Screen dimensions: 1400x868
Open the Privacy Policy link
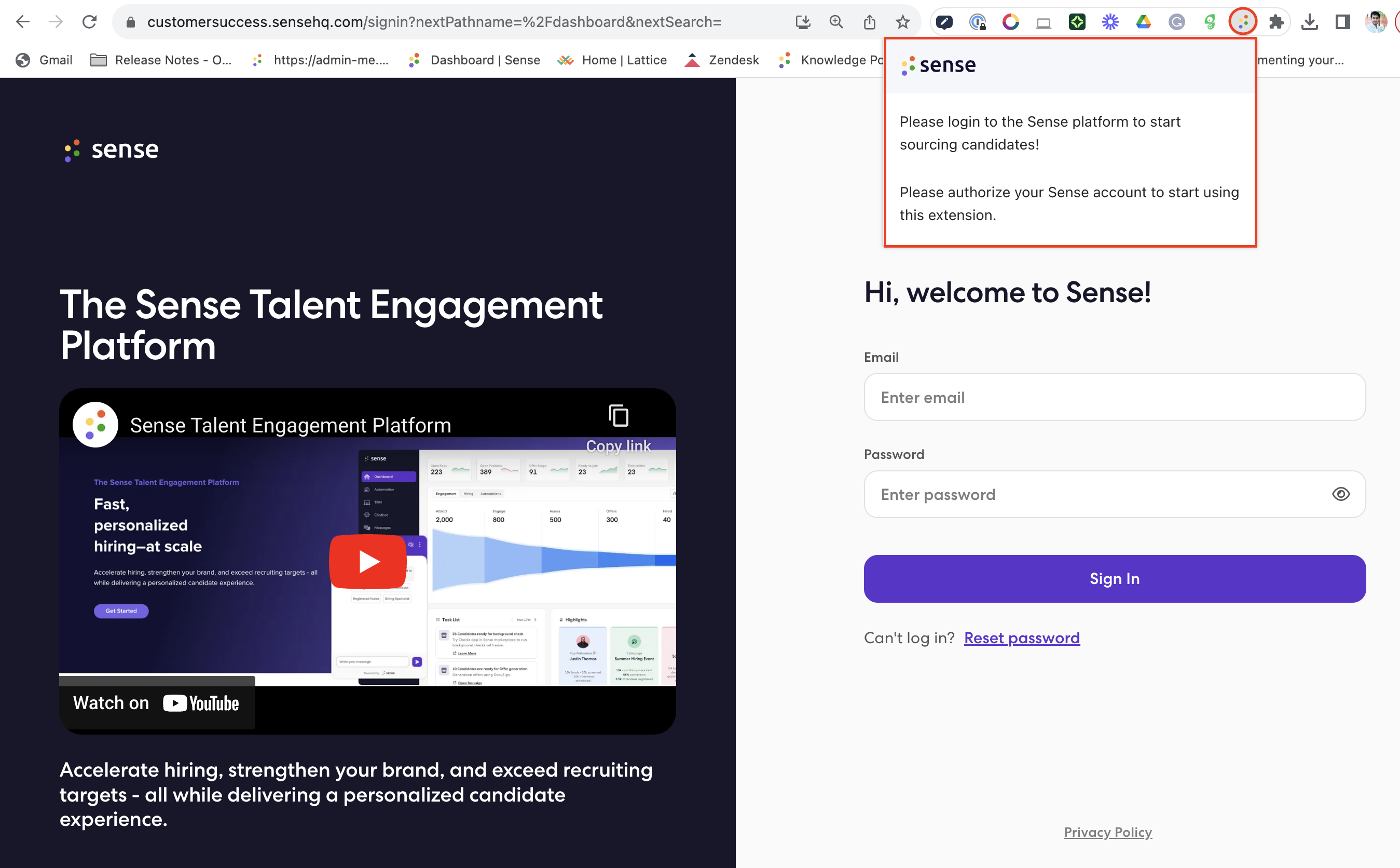click(1107, 832)
